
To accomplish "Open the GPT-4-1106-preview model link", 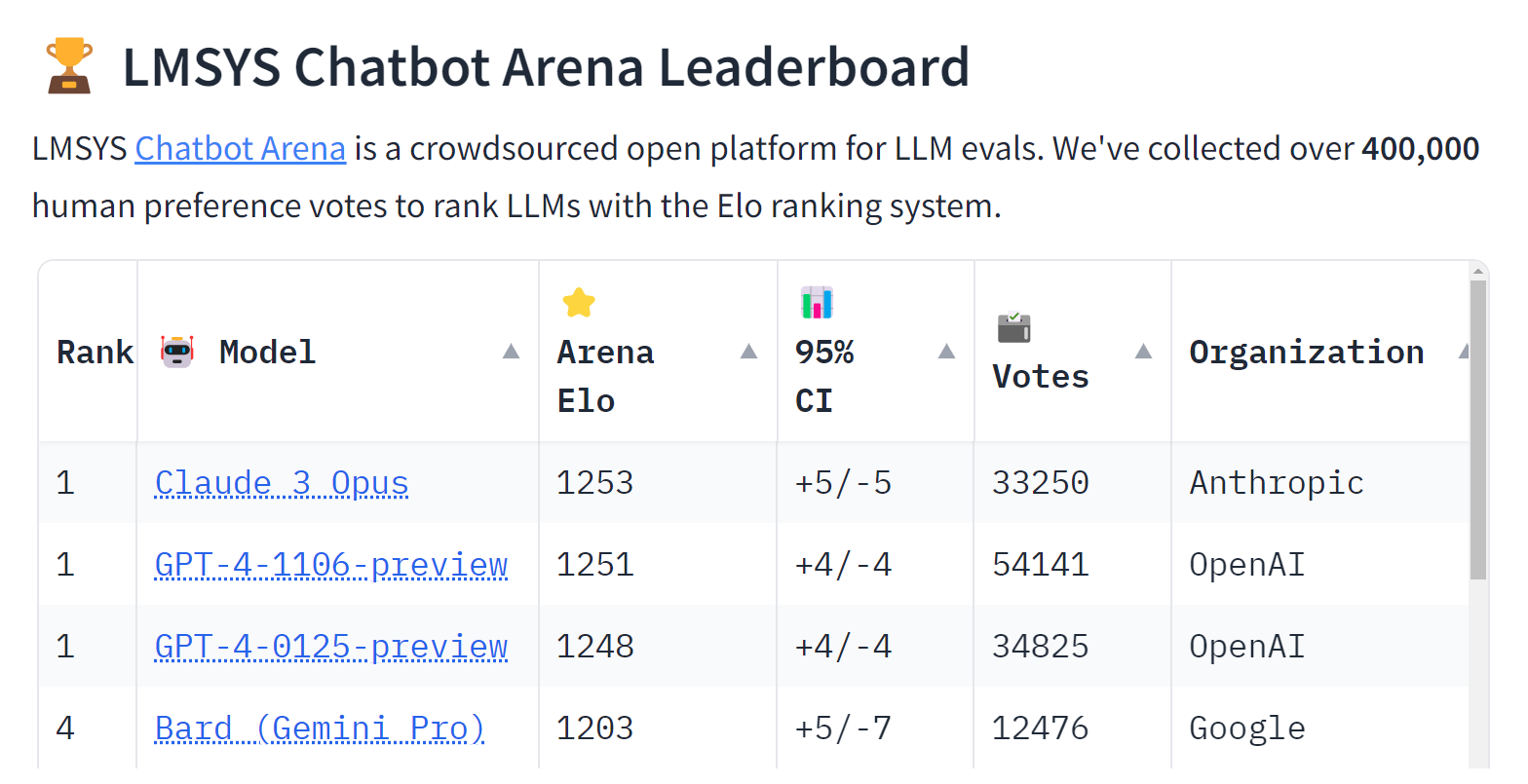I will (331, 565).
